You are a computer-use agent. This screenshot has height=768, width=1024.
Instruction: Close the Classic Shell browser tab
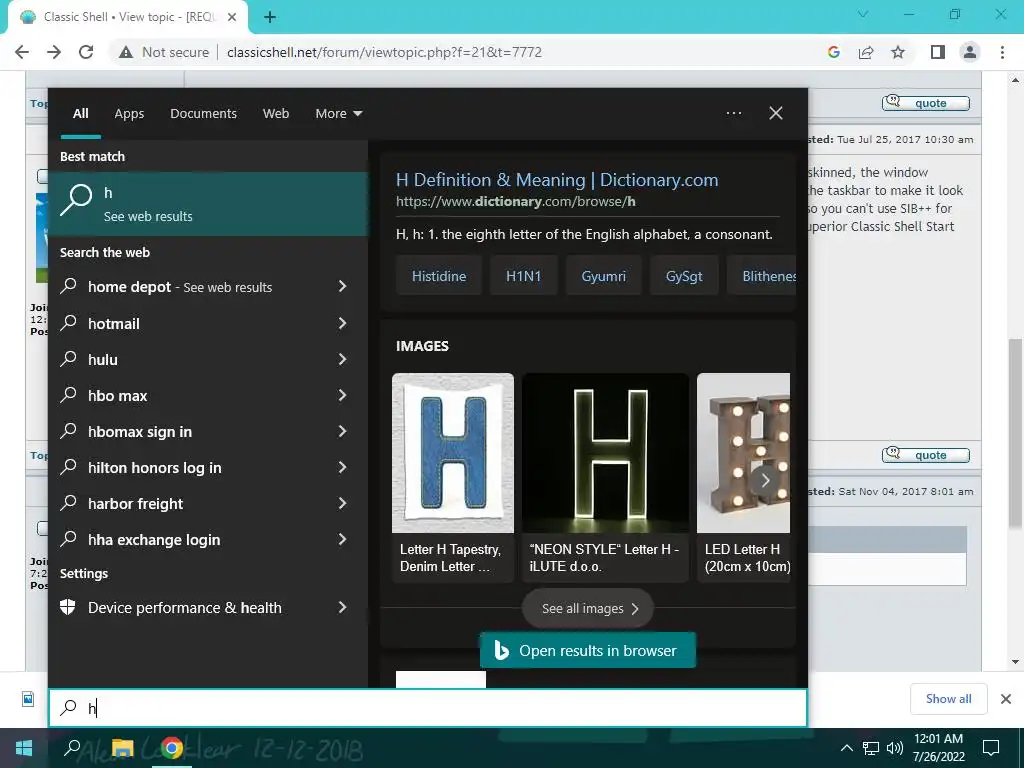(232, 17)
